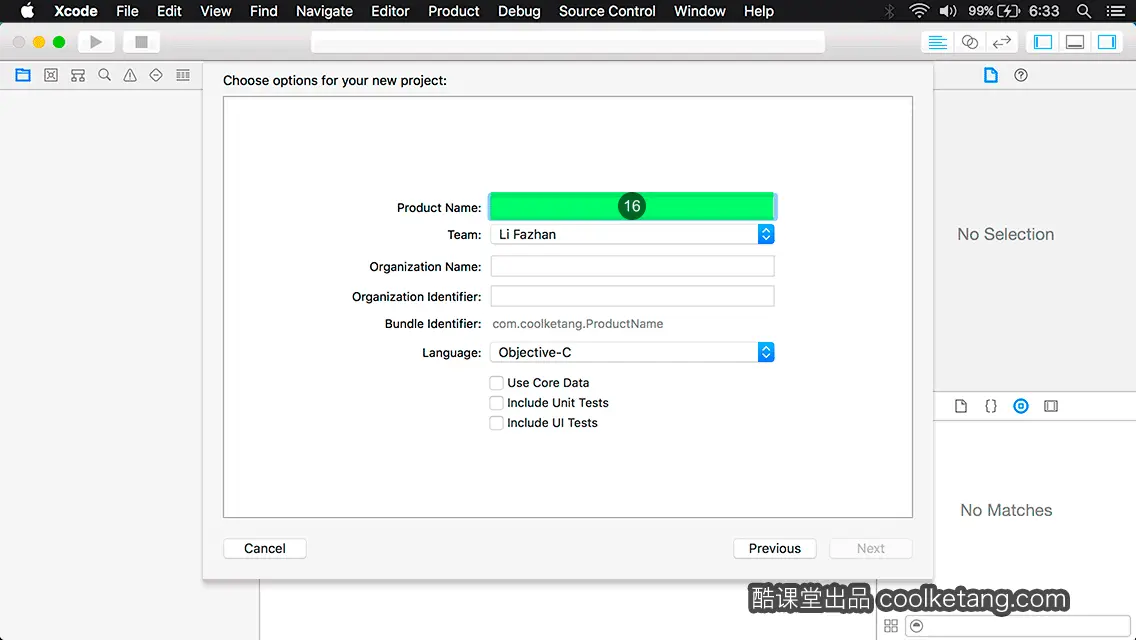Toggle the Utilities panel
1136x640 pixels.
click(1107, 42)
